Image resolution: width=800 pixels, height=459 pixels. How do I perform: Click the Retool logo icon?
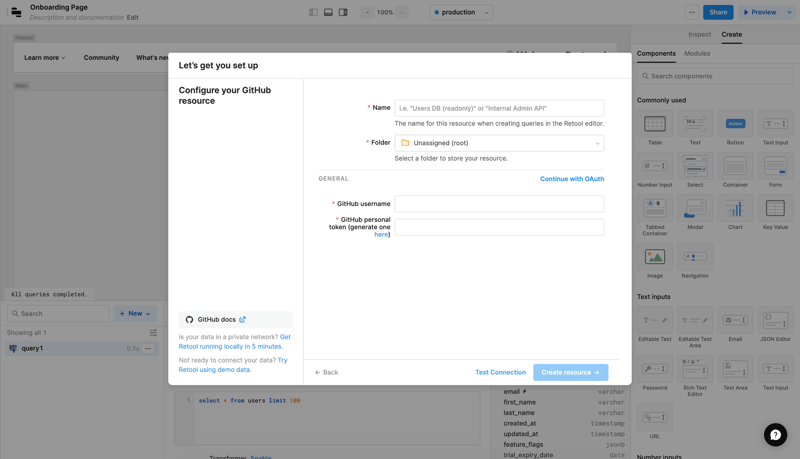16,12
